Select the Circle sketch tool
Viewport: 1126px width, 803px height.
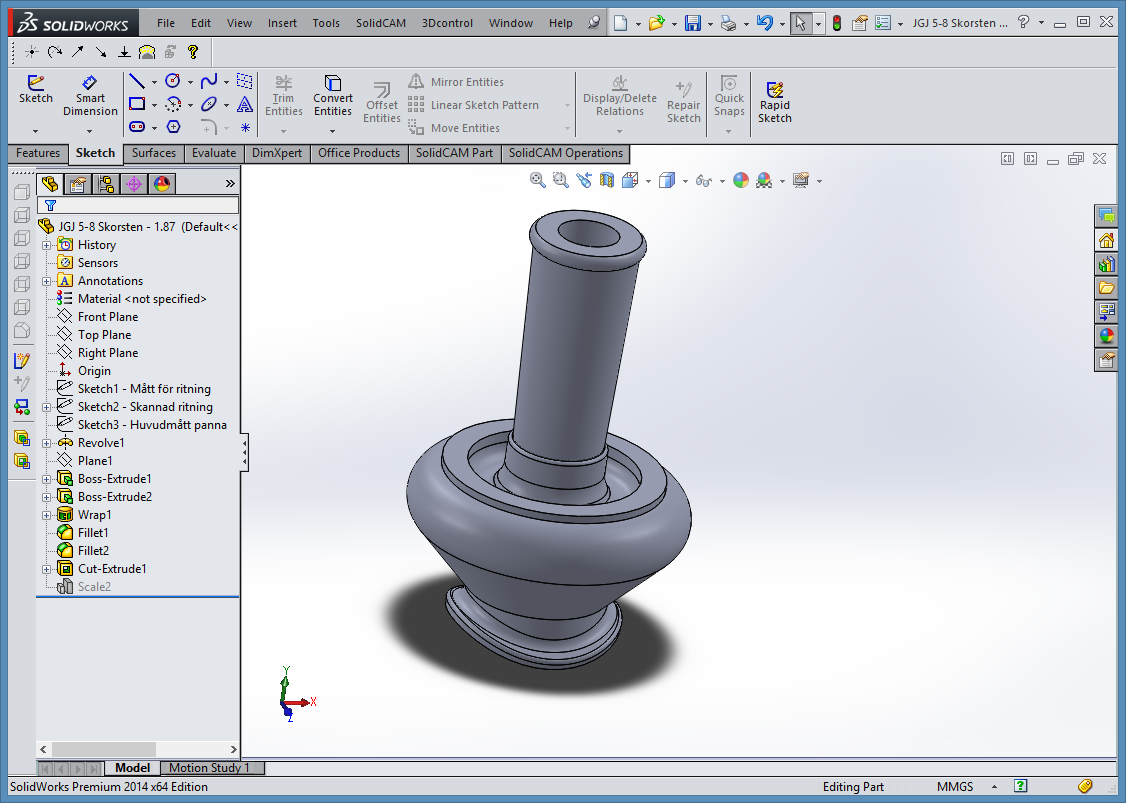coord(172,81)
